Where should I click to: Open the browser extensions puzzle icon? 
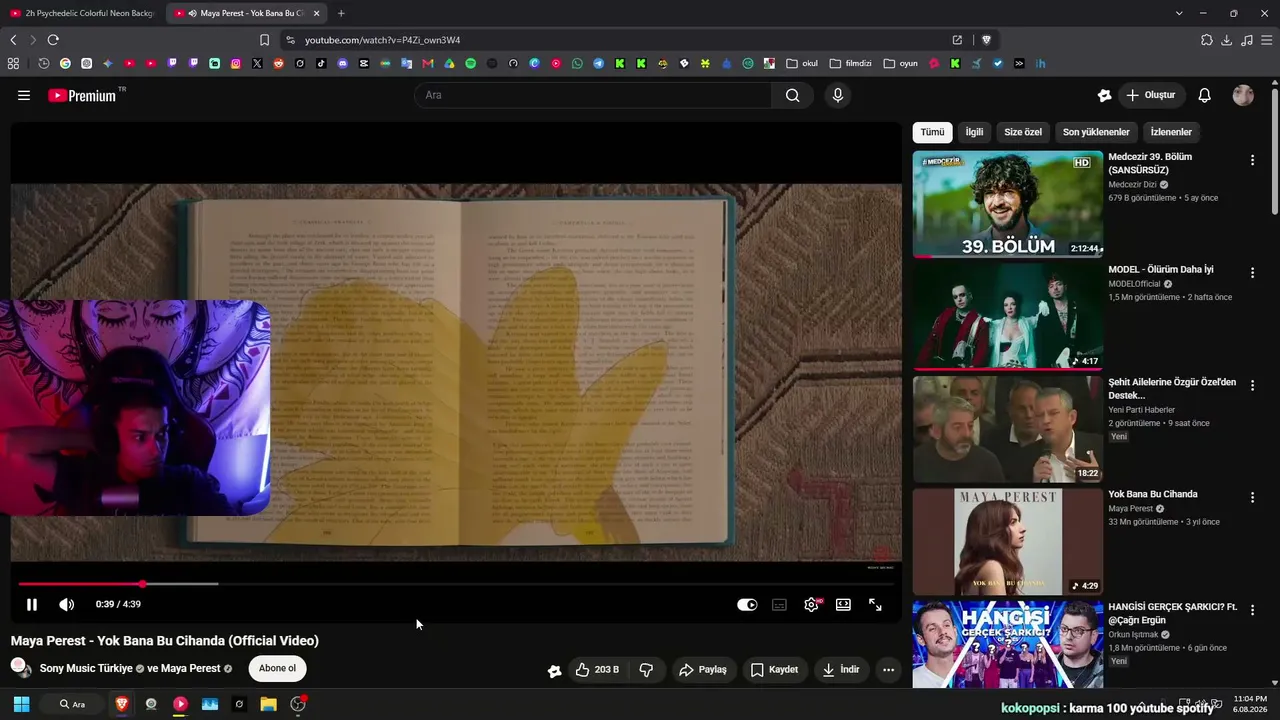(x=1207, y=40)
